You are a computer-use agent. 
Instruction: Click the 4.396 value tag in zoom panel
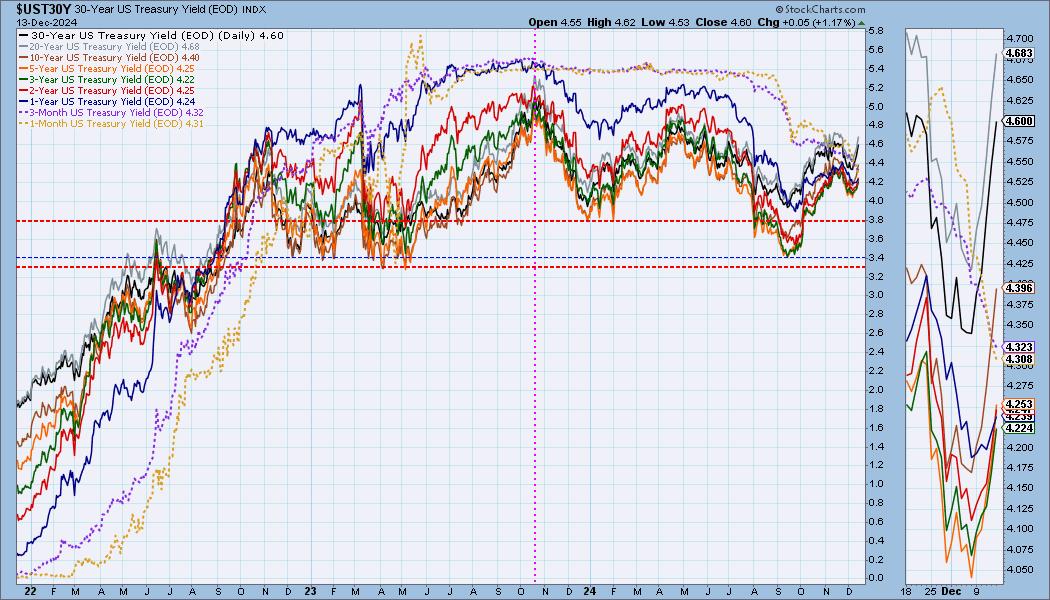[1021, 288]
